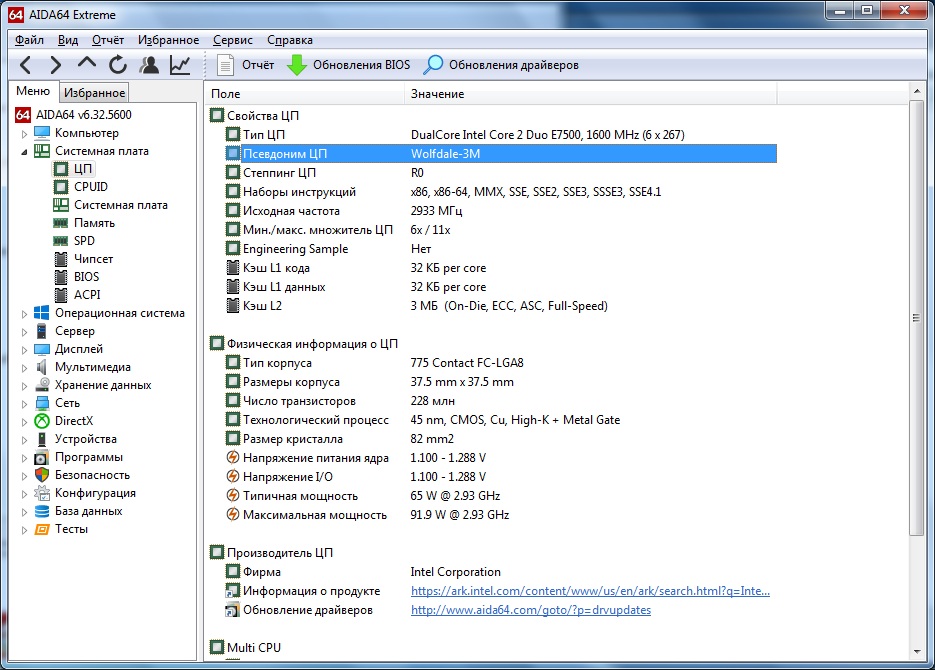Expand the Дисплей tree node
This screenshot has width=935, height=670.
tap(24, 349)
